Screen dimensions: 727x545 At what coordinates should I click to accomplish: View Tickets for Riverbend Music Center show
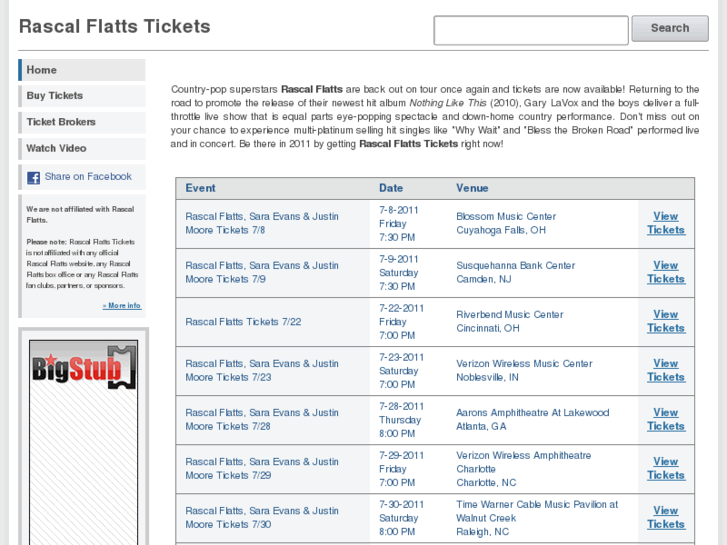coord(666,321)
